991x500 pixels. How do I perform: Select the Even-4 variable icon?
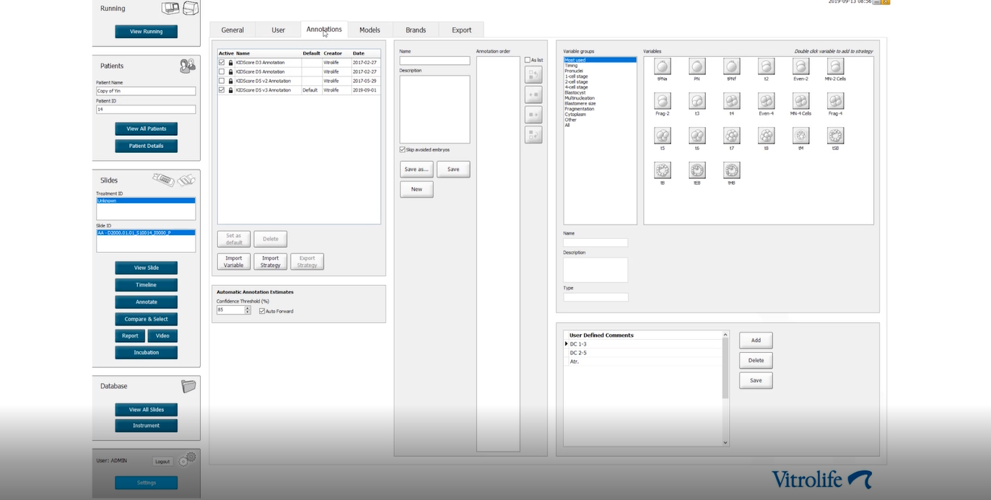766,101
